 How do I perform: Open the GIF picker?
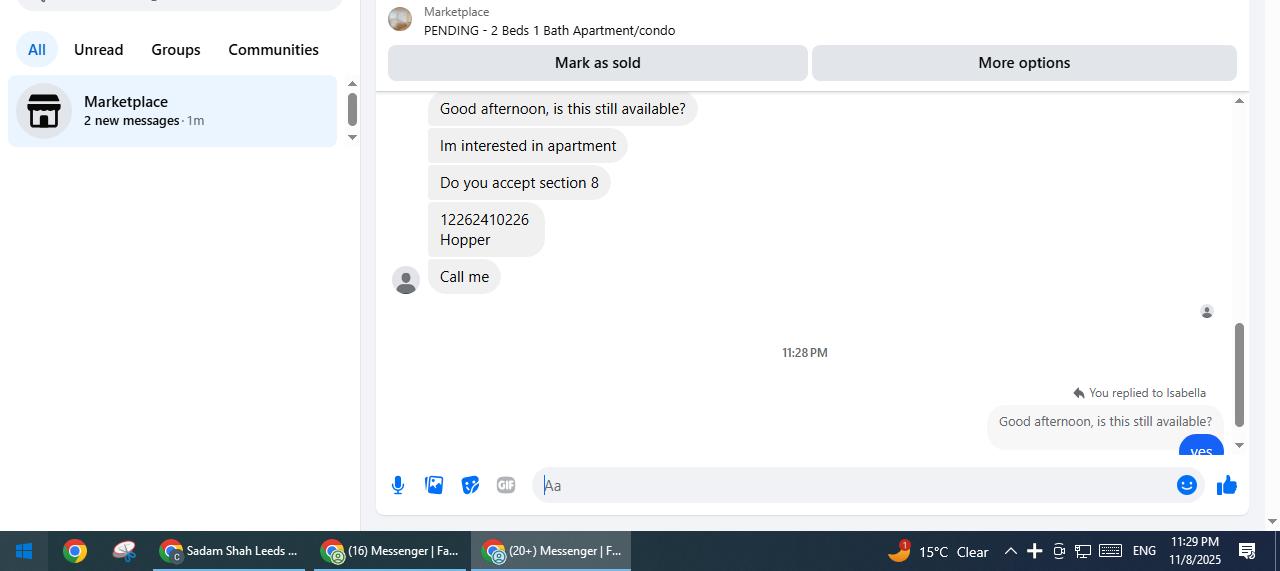(x=506, y=485)
